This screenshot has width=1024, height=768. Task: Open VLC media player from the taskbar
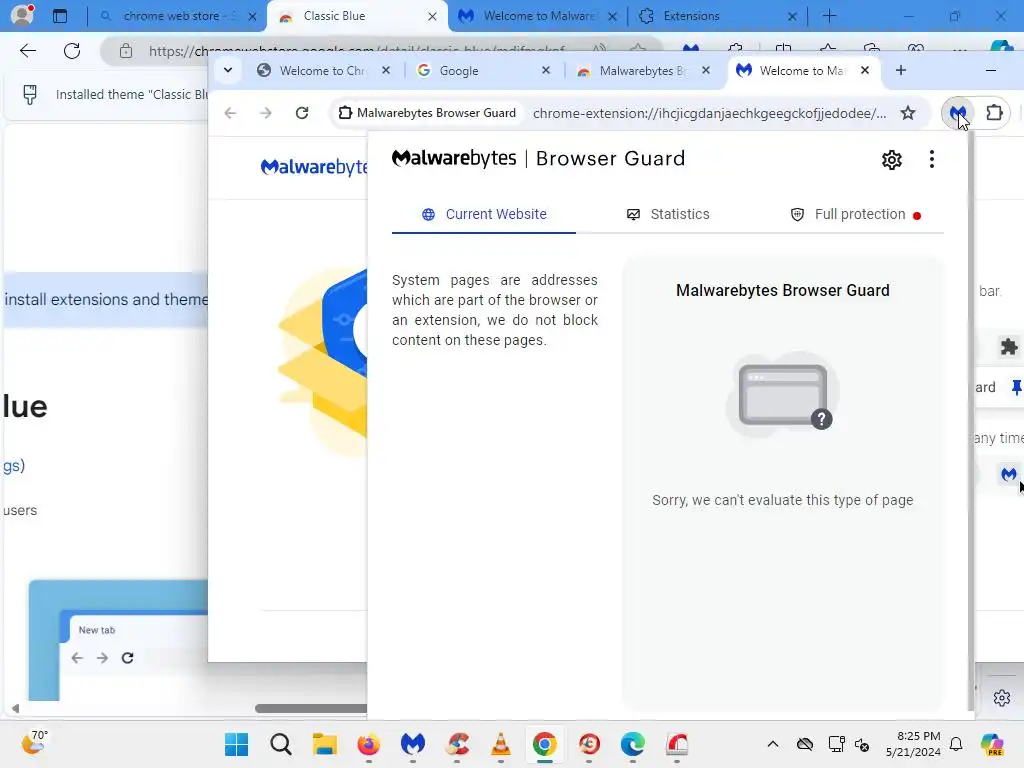tap(501, 744)
